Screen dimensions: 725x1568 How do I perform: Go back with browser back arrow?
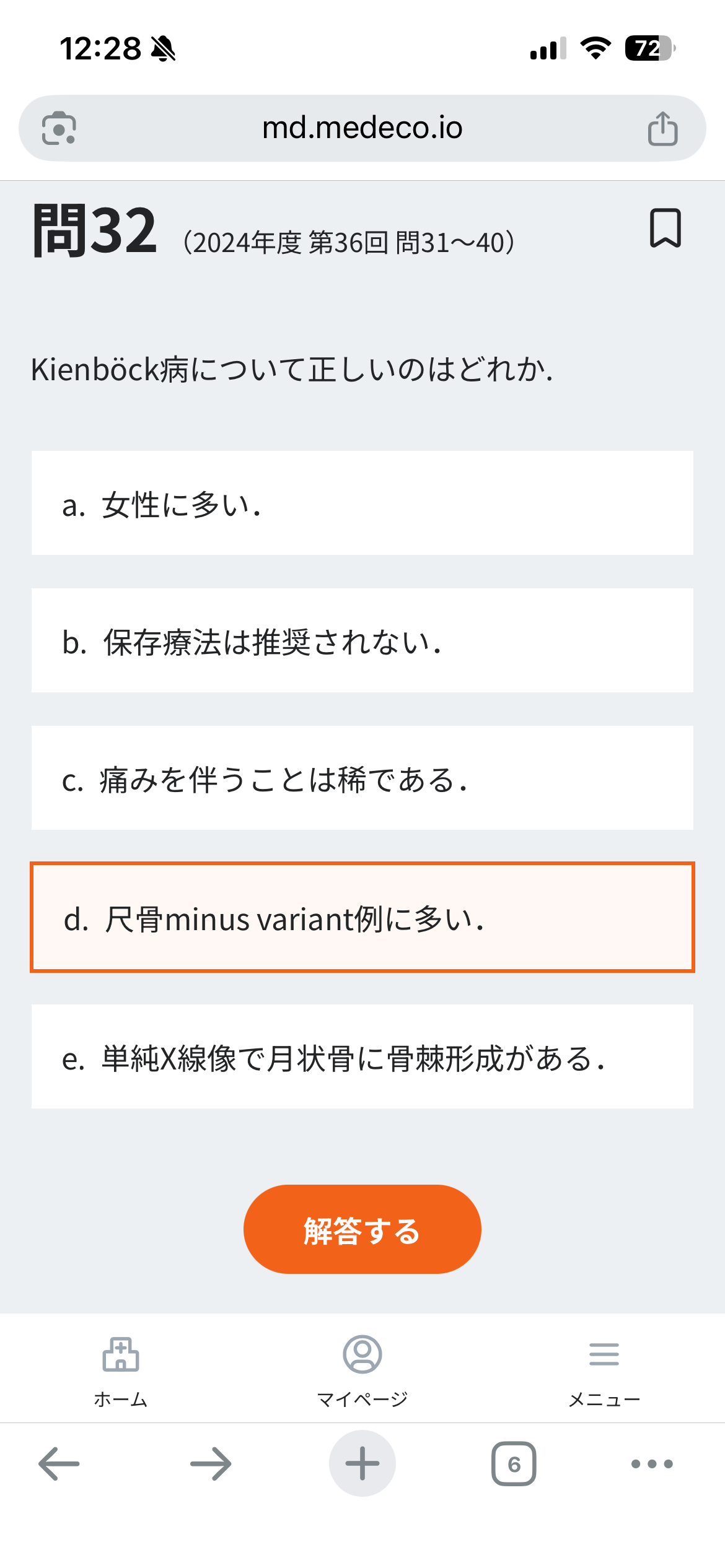pos(59,1464)
